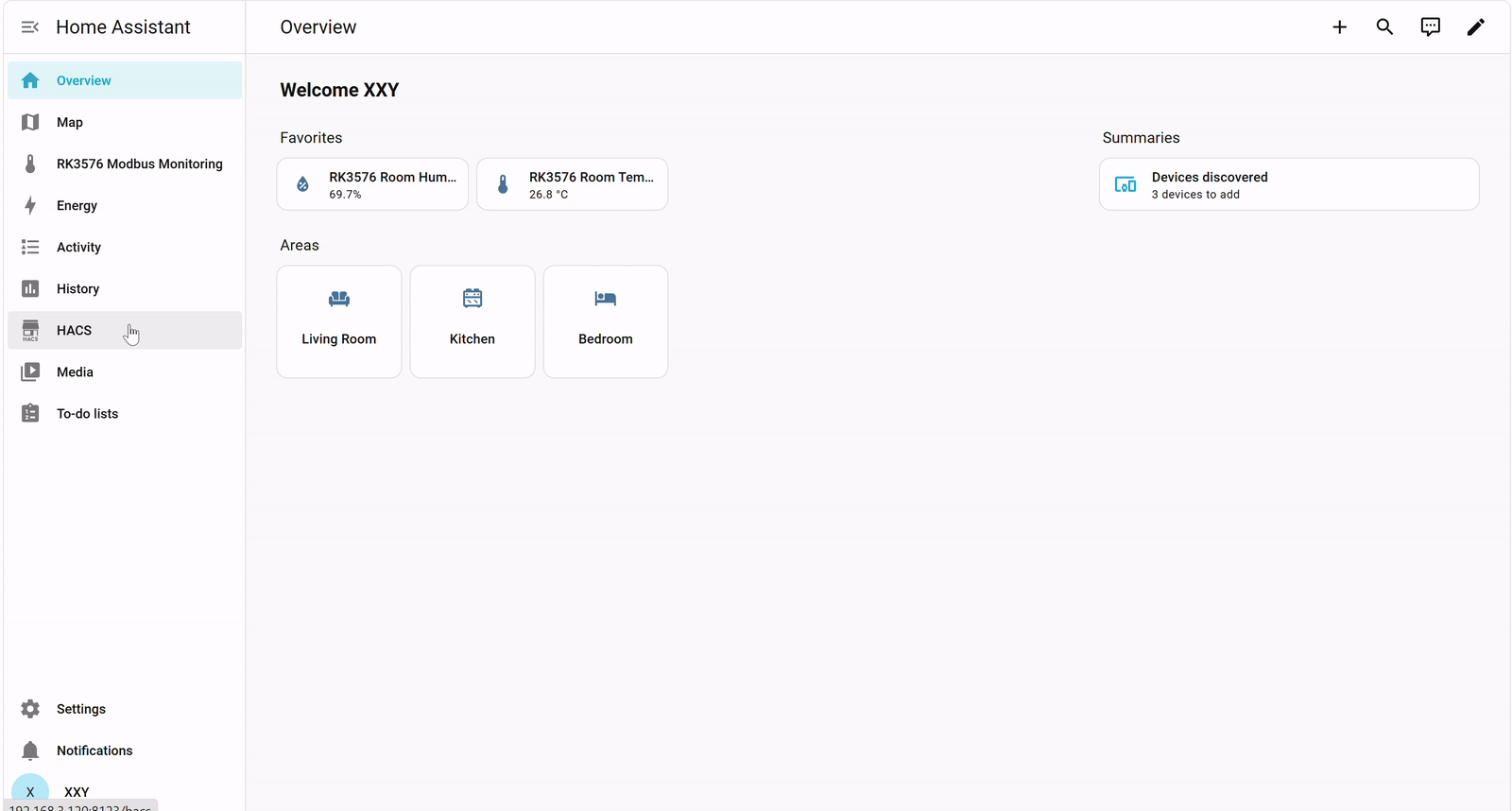This screenshot has width=1512, height=811.
Task: Open the RK3576 Room Hum... card
Action: click(x=372, y=184)
